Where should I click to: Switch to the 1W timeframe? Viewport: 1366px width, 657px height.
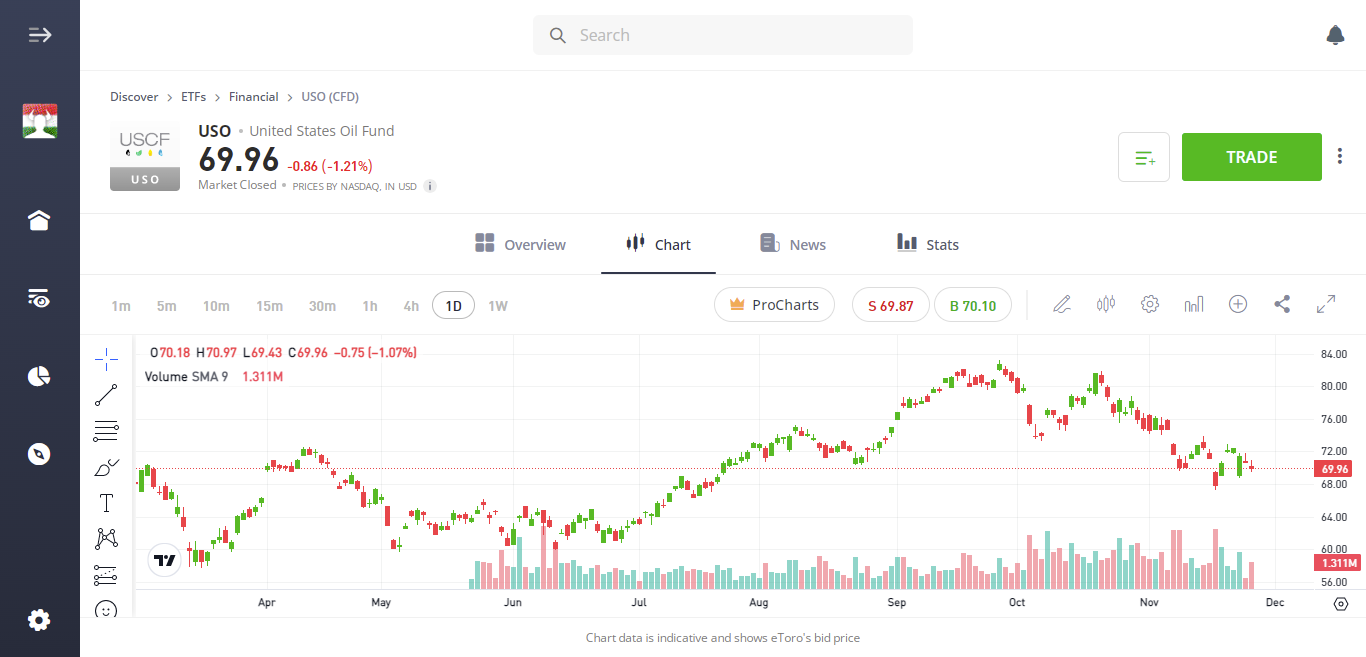point(497,306)
